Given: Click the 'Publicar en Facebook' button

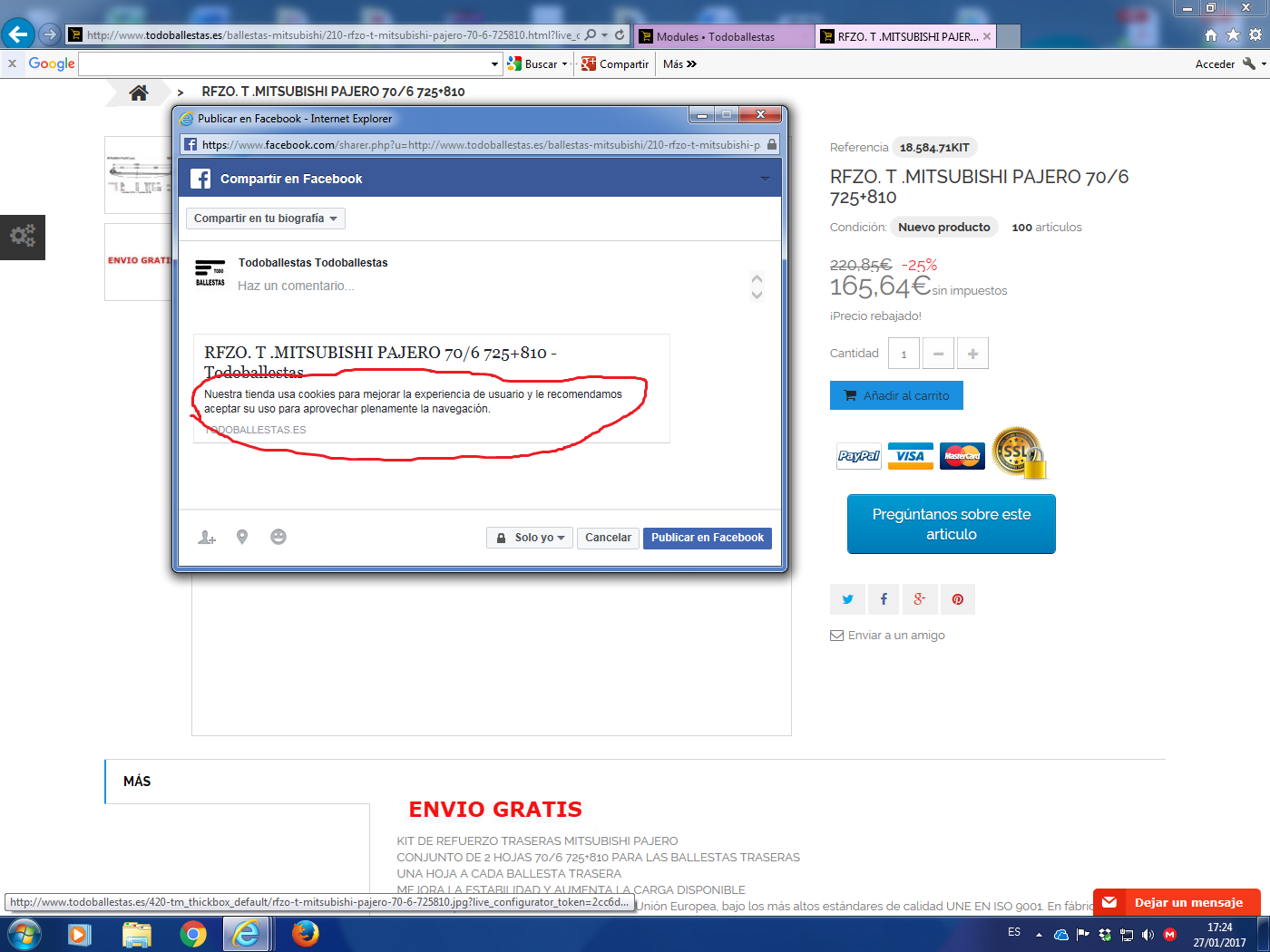Looking at the screenshot, I should (x=708, y=538).
